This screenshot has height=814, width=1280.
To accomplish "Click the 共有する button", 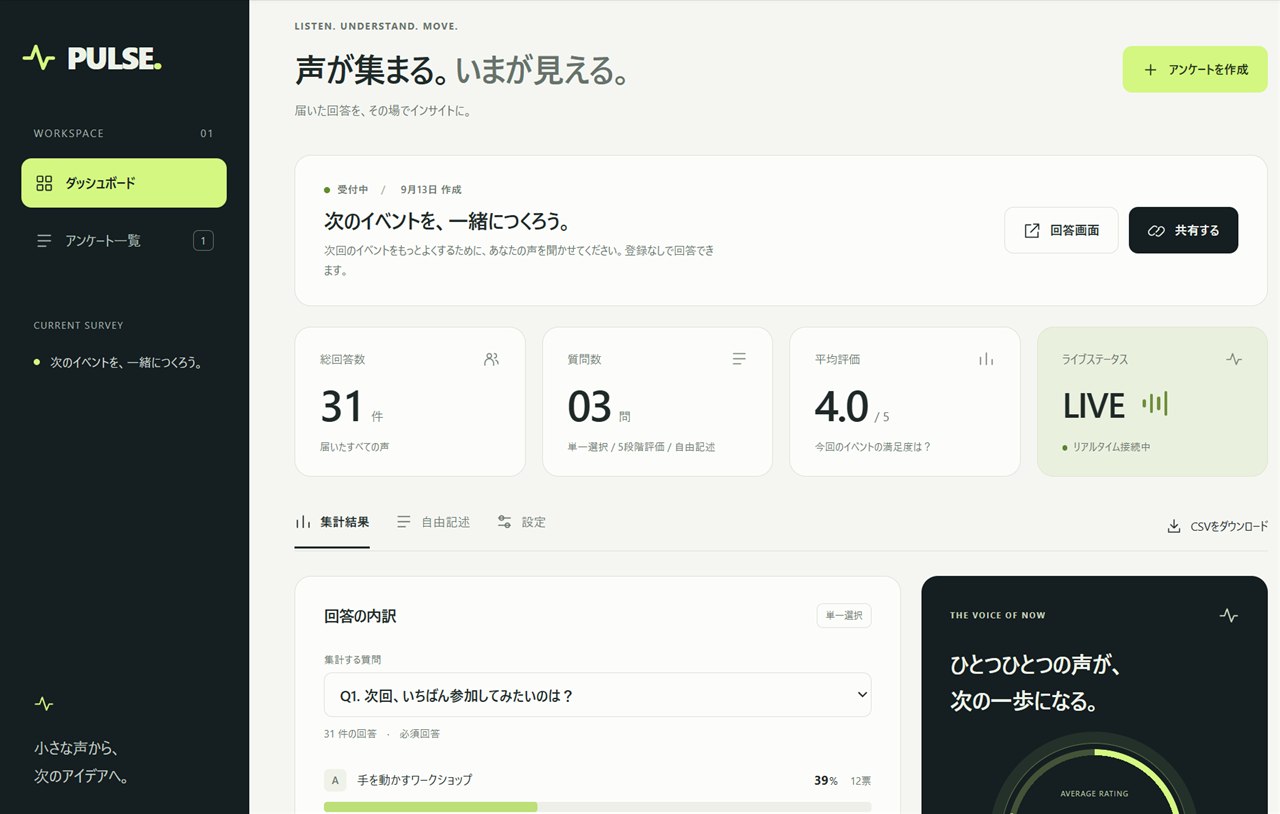I will click(x=1183, y=231).
